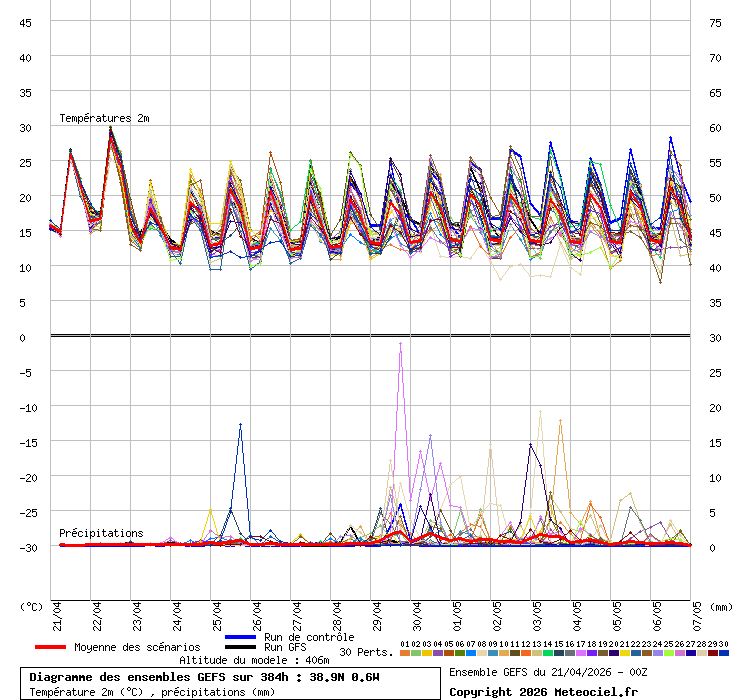Click 'Ensemble GEFS du 21/04/2026 - 00Z' text
Viewport: 740px width, 700px height.
tap(547, 672)
